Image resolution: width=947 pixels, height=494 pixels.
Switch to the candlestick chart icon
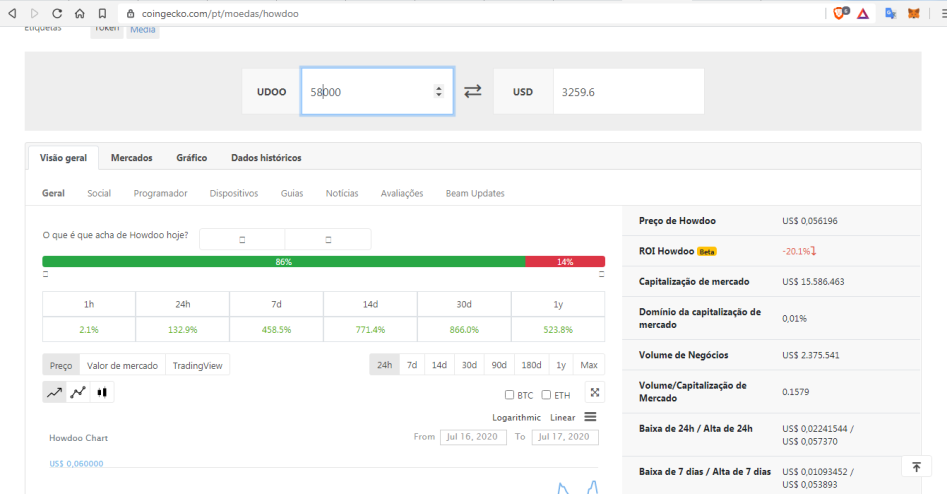click(x=101, y=393)
